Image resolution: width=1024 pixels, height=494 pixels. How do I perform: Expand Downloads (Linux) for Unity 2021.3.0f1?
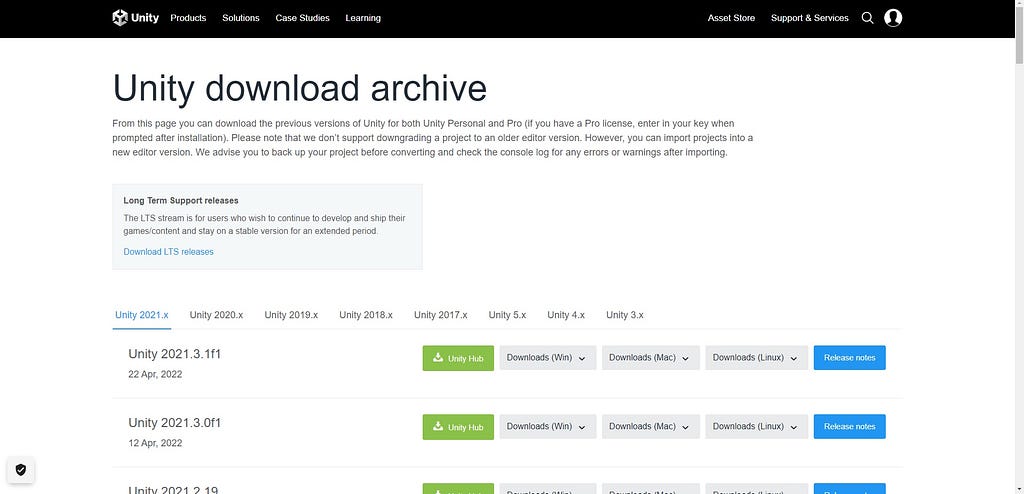point(756,427)
